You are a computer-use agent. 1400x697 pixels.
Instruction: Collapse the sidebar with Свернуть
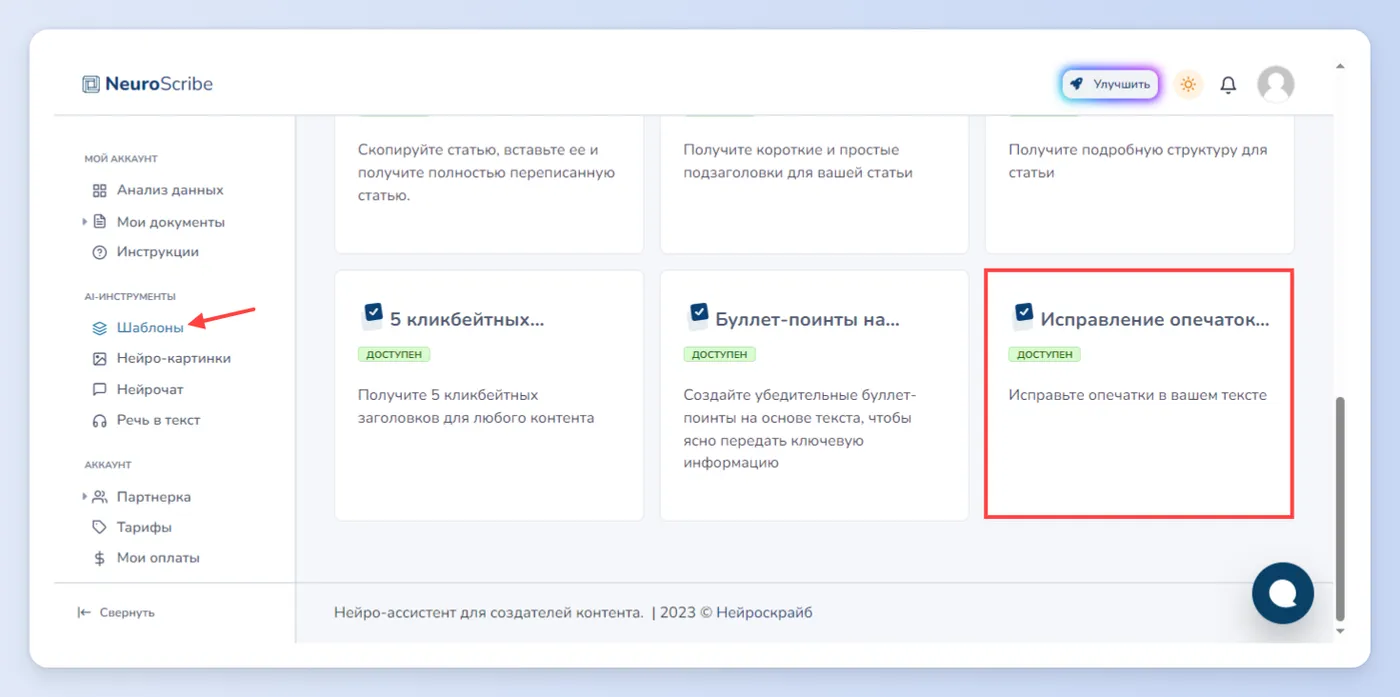(x=116, y=612)
